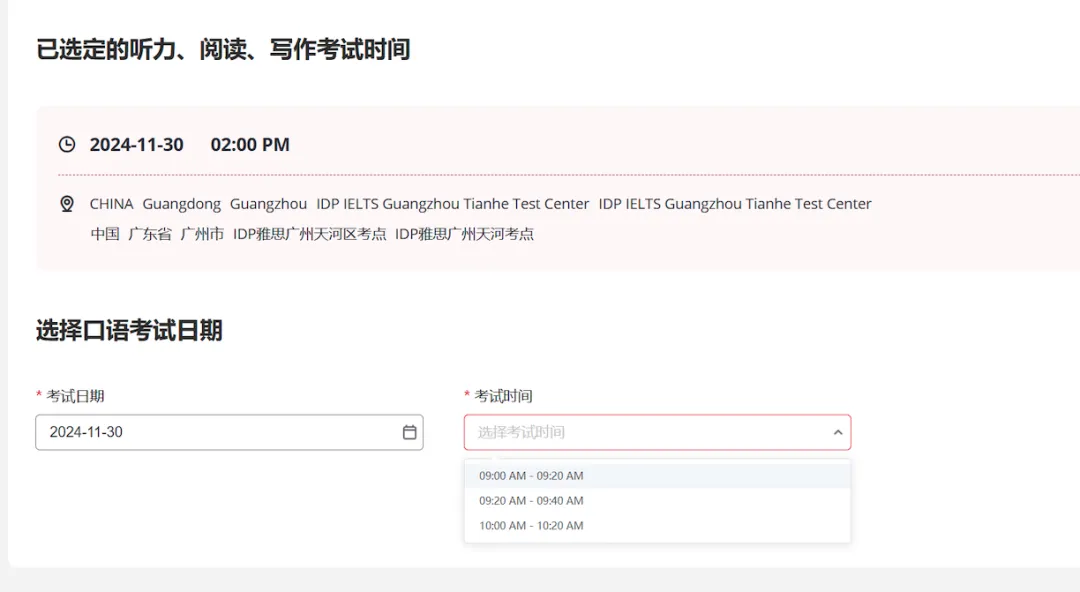Click the location pin icon
Viewport: 1080px width, 592px height.
(67, 204)
